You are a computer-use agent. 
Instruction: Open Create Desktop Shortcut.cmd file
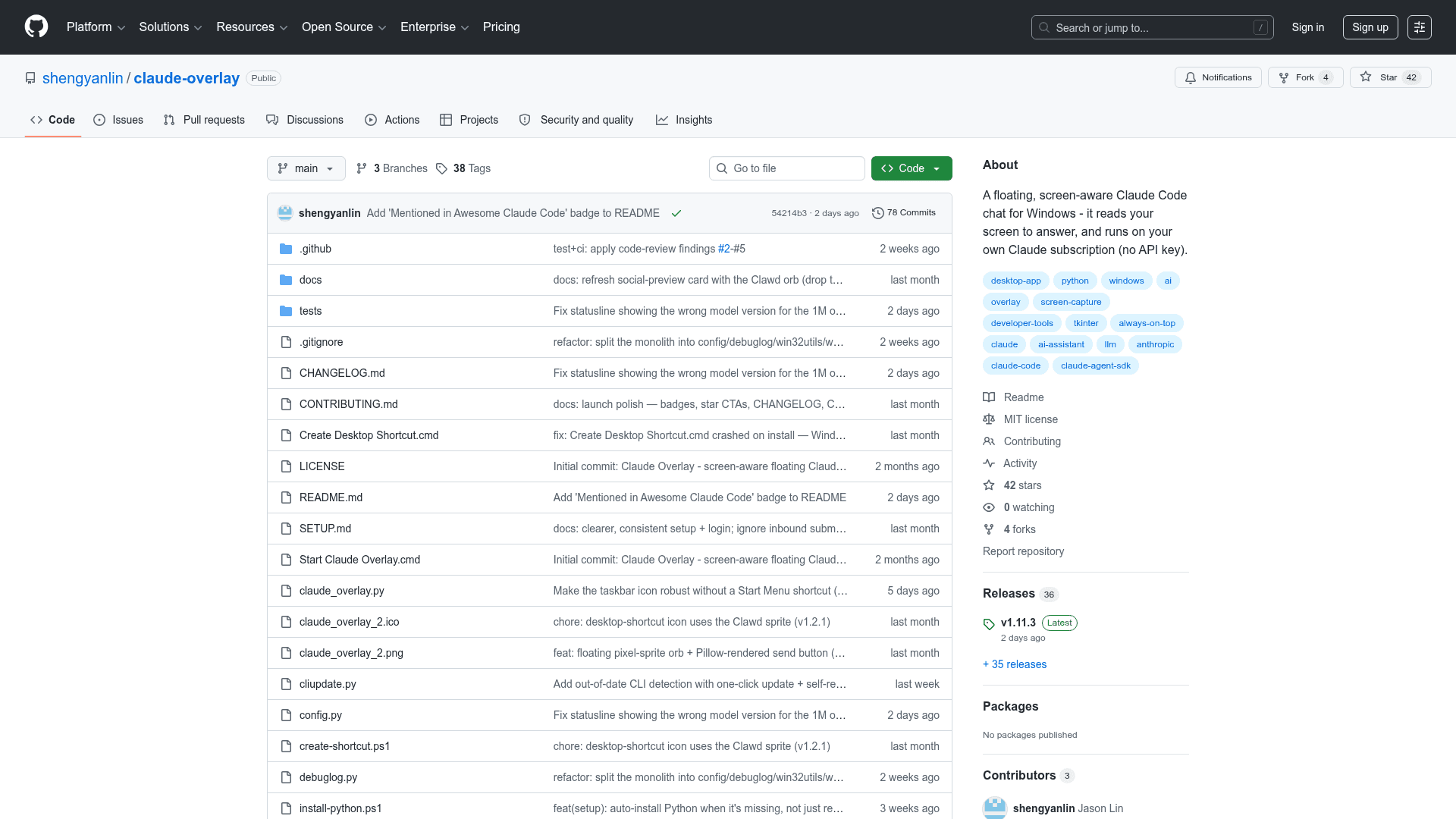pyautogui.click(x=369, y=435)
